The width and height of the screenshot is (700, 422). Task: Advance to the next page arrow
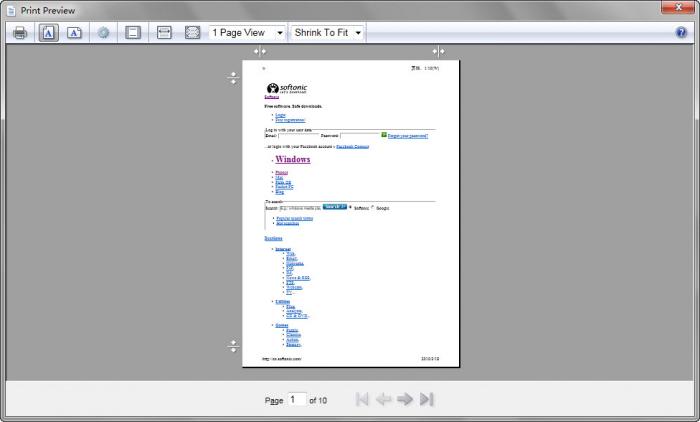405,399
